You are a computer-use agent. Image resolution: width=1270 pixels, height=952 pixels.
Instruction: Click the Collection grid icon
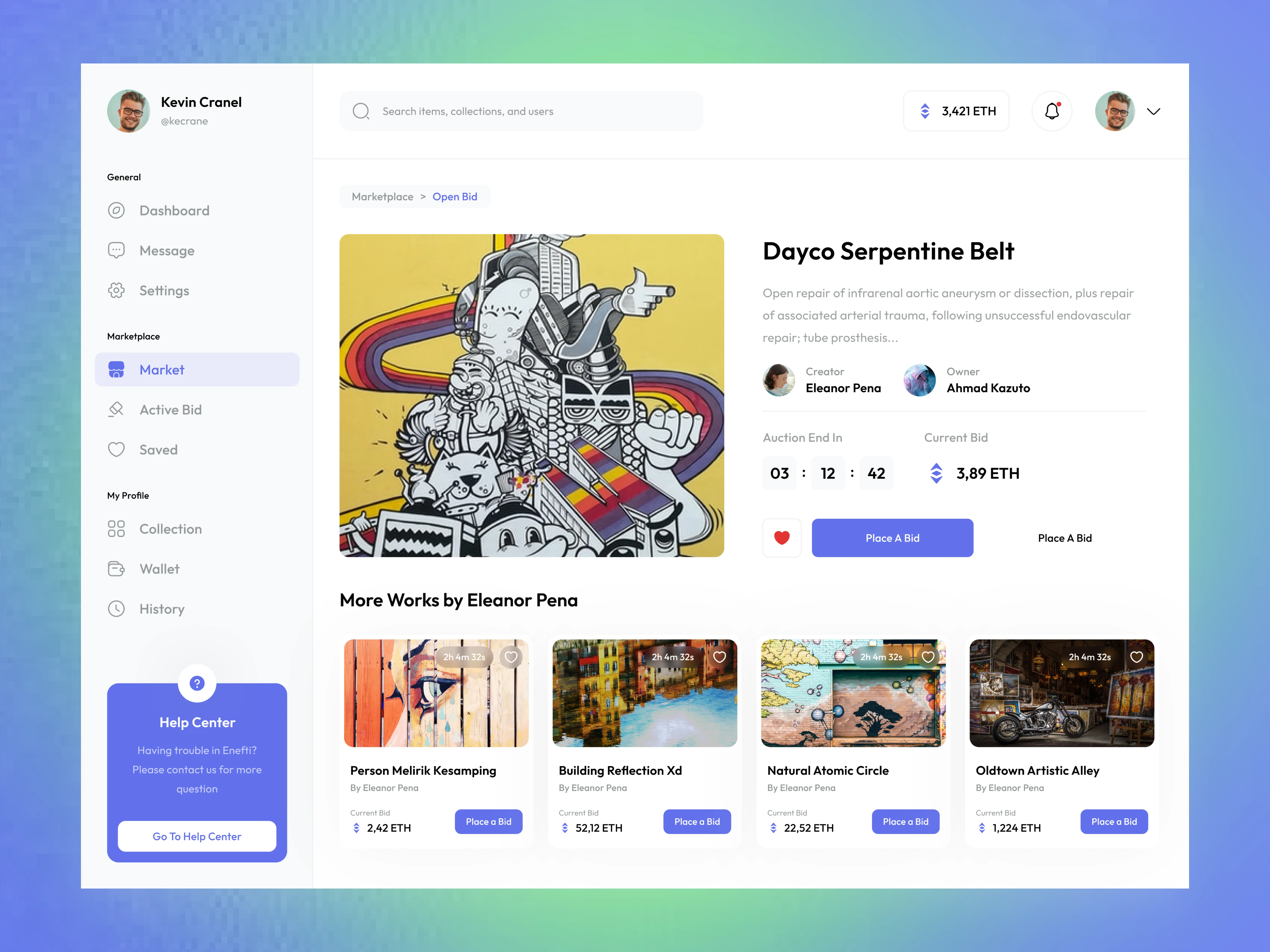tap(116, 529)
